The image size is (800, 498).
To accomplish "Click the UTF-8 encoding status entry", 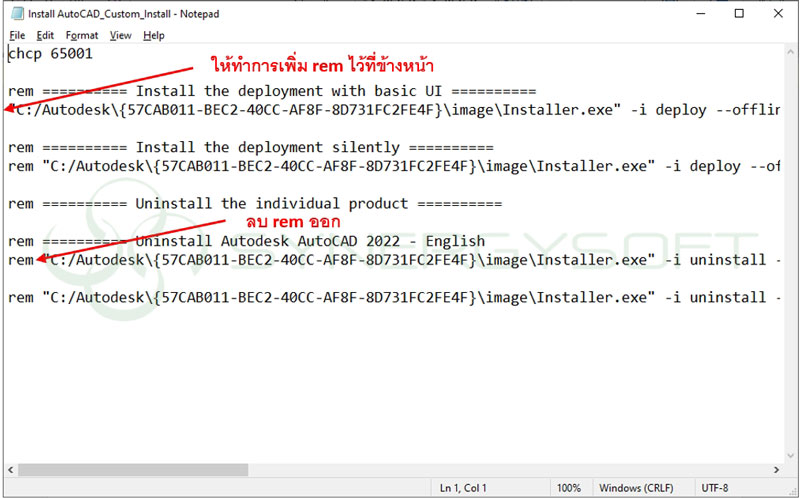I will point(715,488).
